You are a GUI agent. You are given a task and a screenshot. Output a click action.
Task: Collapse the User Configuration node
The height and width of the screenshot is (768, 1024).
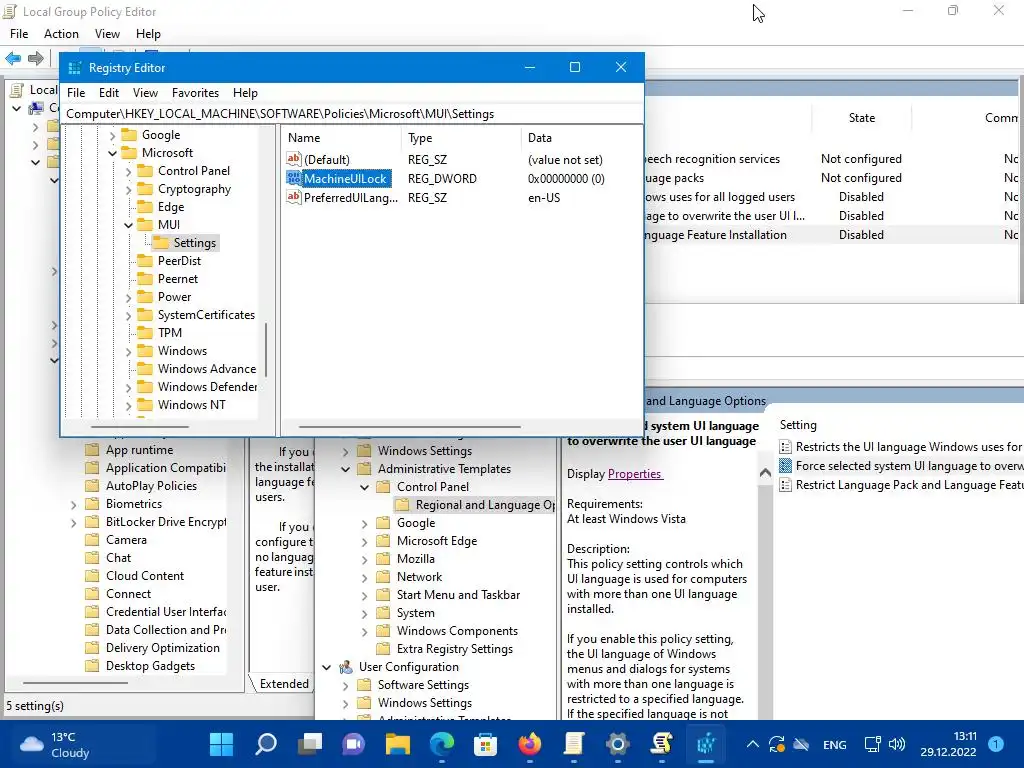coord(327,667)
